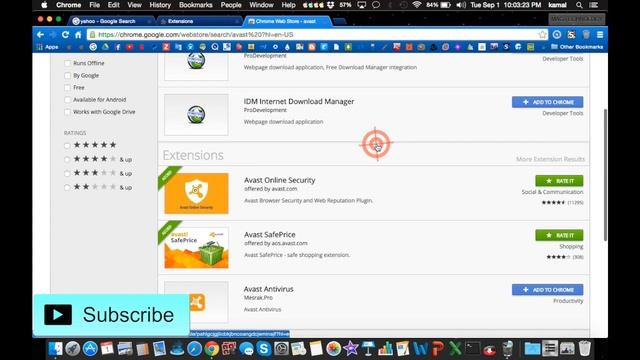Tick Works with Google Drive checkbox
Screen dimensions: 640x360
click(x=67, y=112)
